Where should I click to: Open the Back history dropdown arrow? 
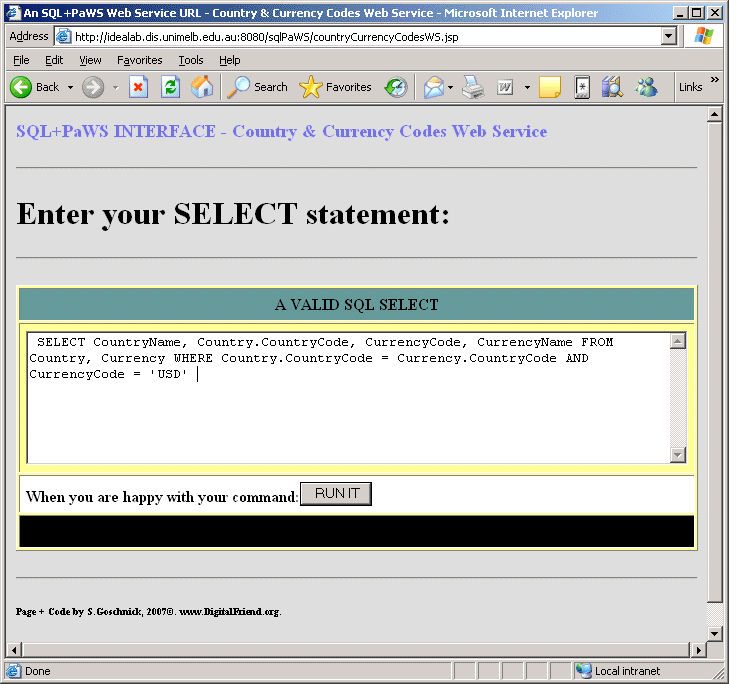(70, 88)
